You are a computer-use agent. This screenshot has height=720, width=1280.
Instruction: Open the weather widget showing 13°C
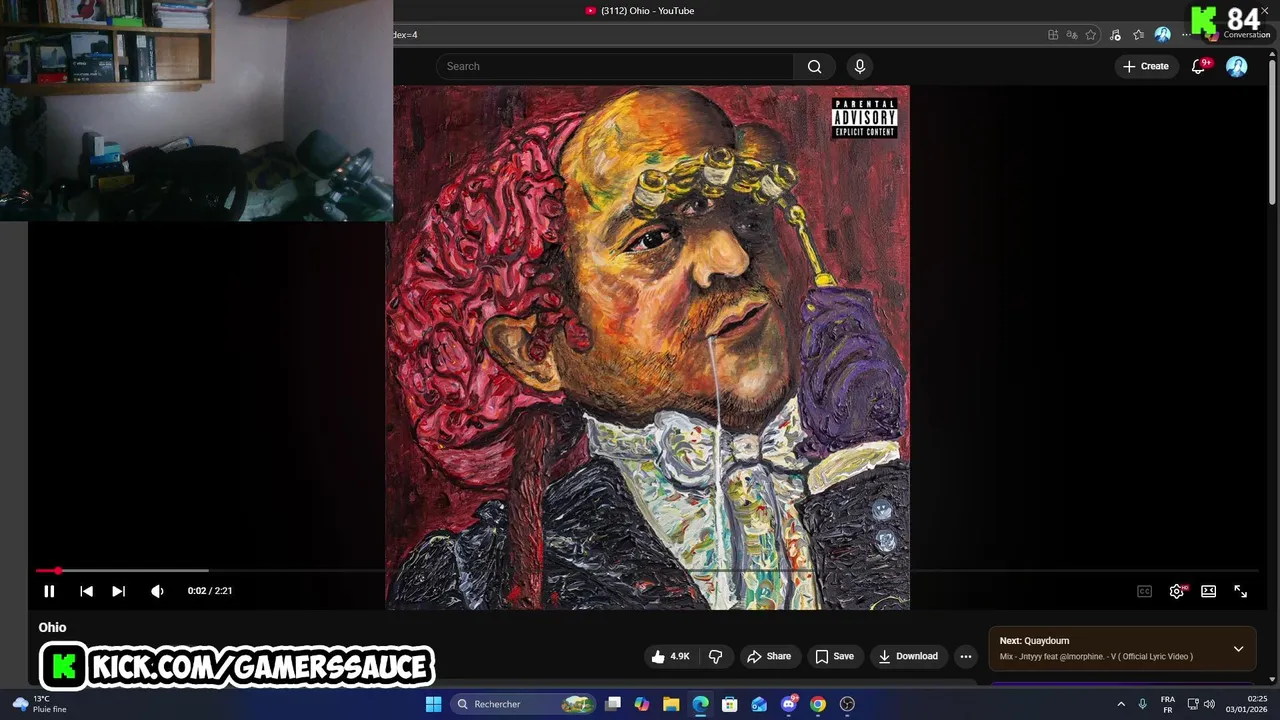click(40, 704)
